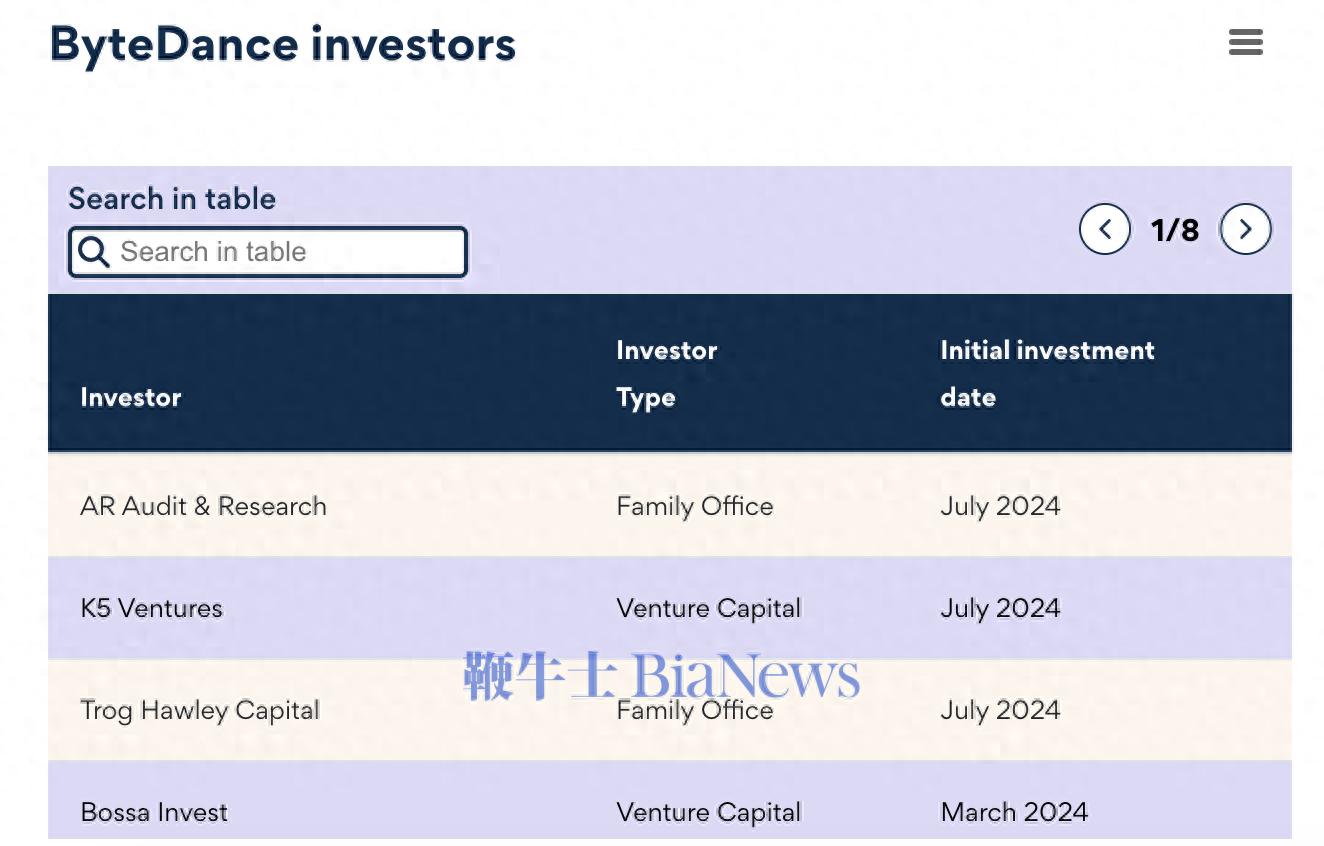This screenshot has width=1324, height=846.
Task: Open the hamburger menu icon
Action: click(1245, 42)
